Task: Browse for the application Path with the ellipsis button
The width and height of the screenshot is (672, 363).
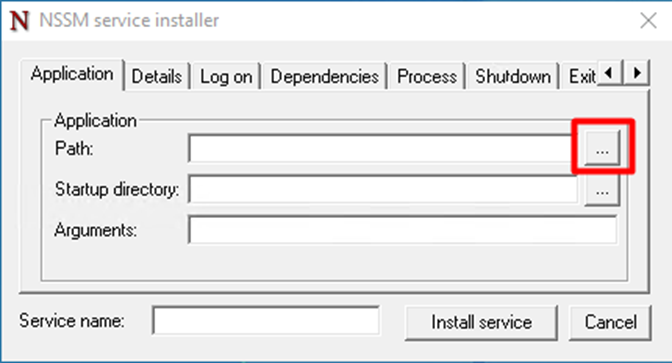Action: 602,149
